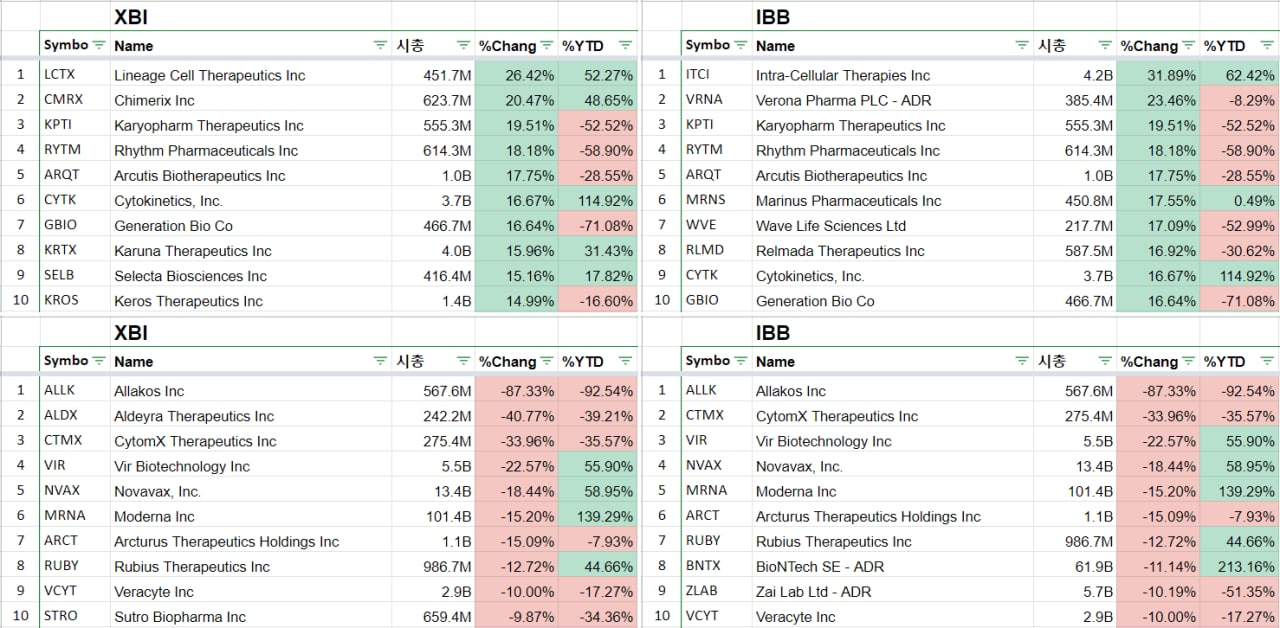Select BioNTech SE - ADR cell

[x=893, y=566]
